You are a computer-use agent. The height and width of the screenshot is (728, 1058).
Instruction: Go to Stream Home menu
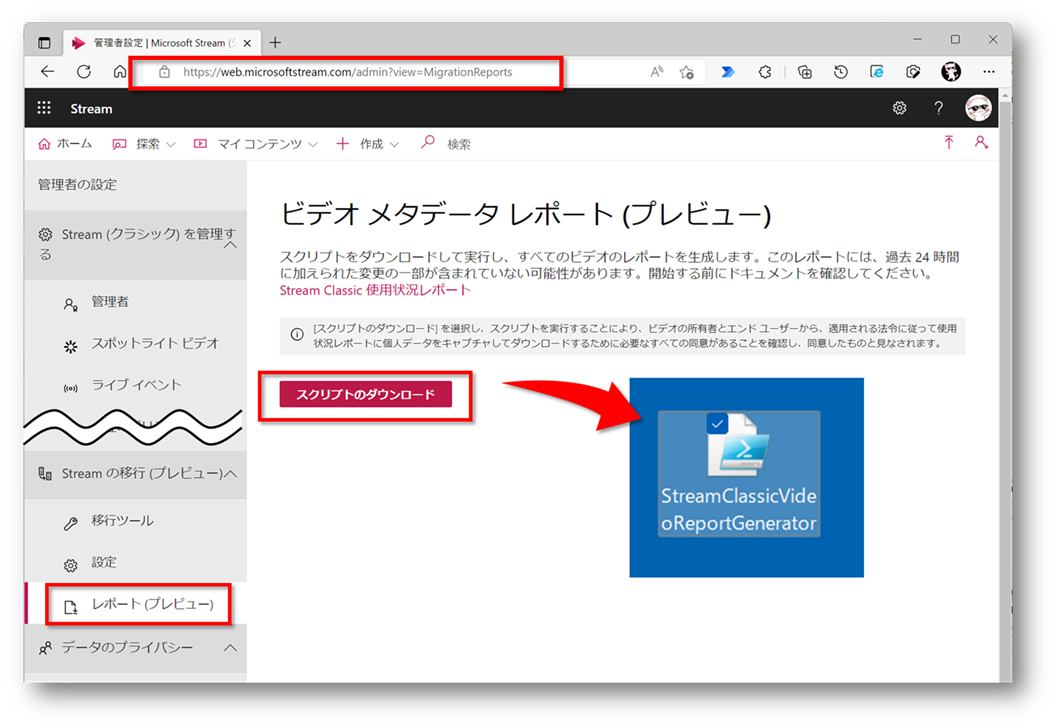tap(65, 144)
